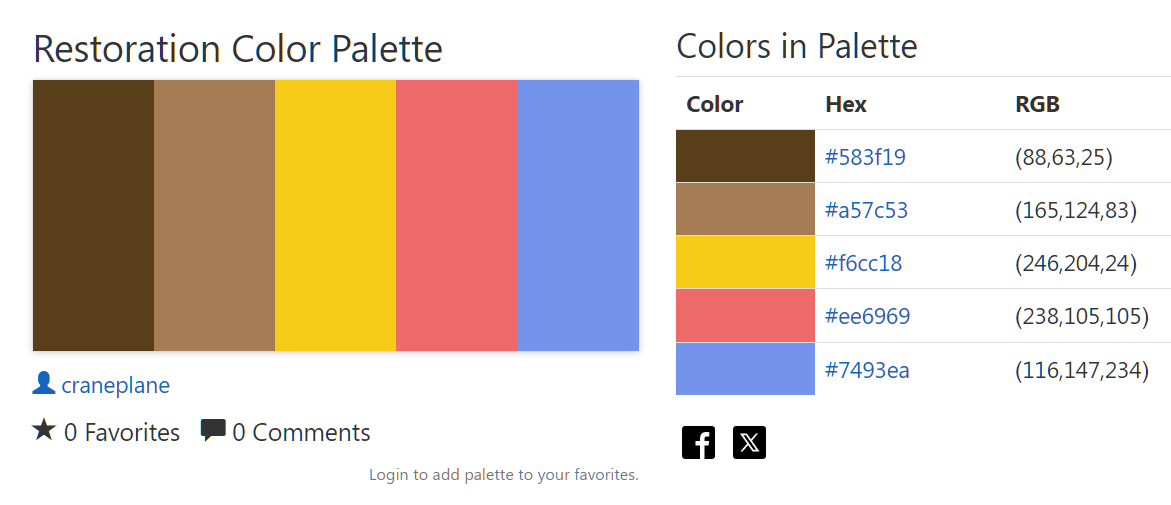
Task: Click the yellow swatch in the table's Color column
Action: click(x=745, y=262)
